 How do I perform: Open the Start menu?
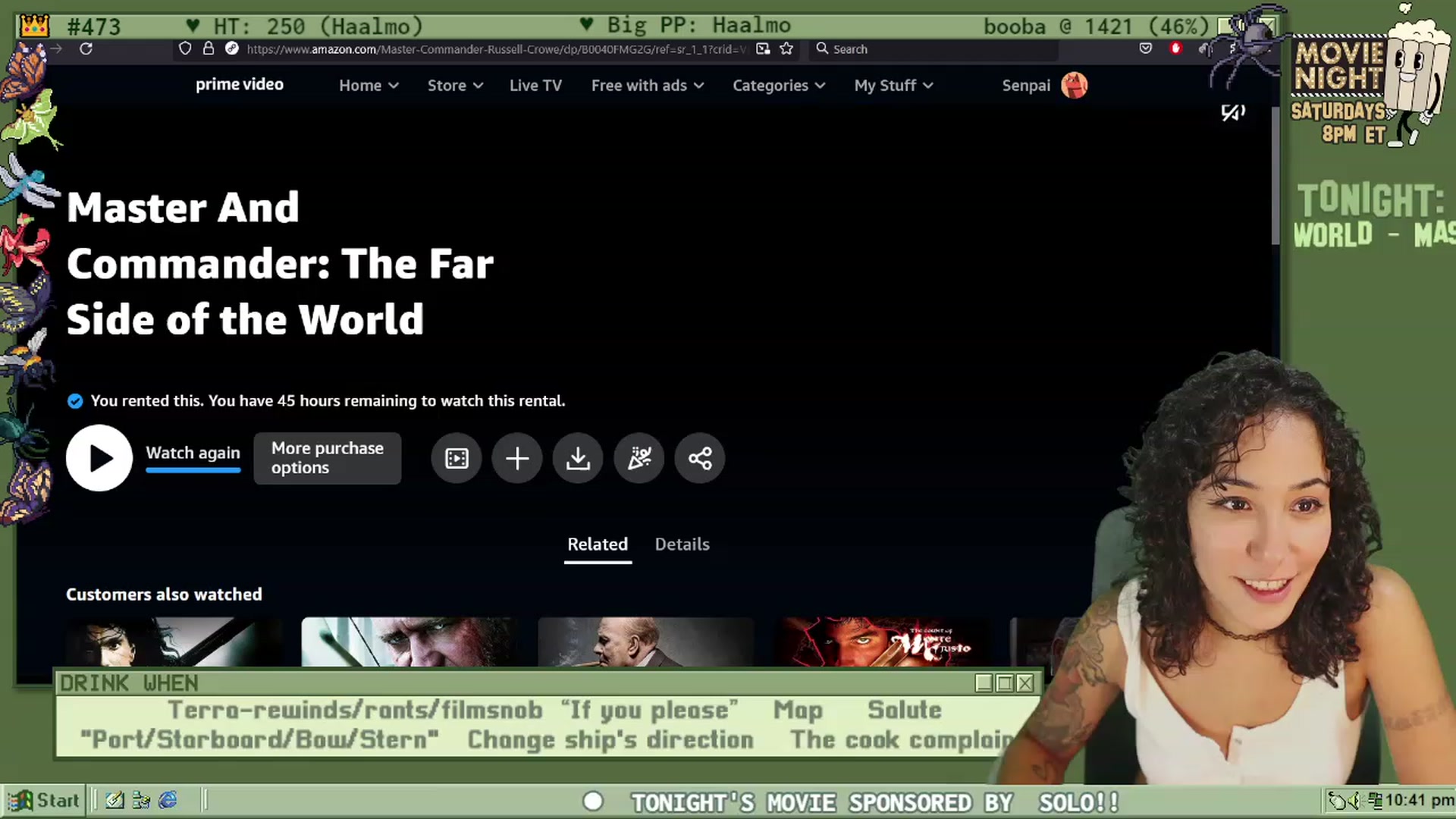(43, 800)
